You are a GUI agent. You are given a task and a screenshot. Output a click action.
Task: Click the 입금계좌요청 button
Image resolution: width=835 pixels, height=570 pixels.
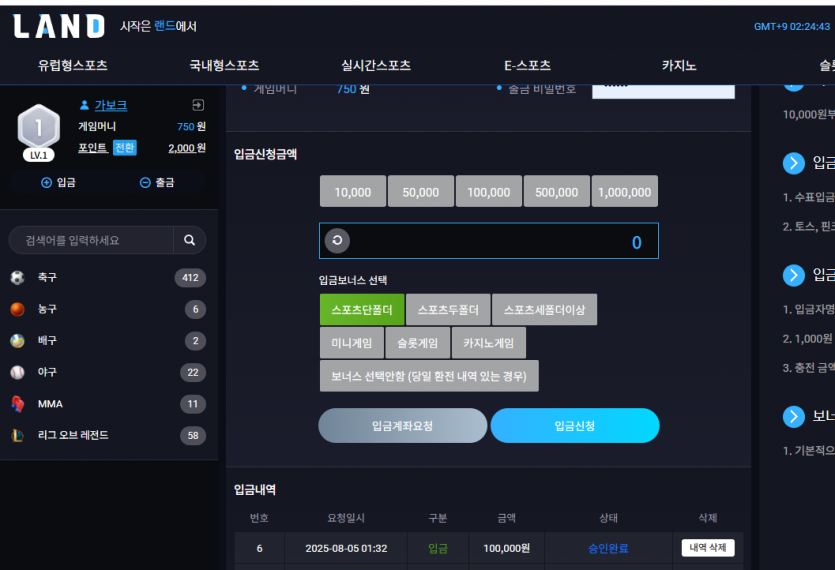coord(403,426)
